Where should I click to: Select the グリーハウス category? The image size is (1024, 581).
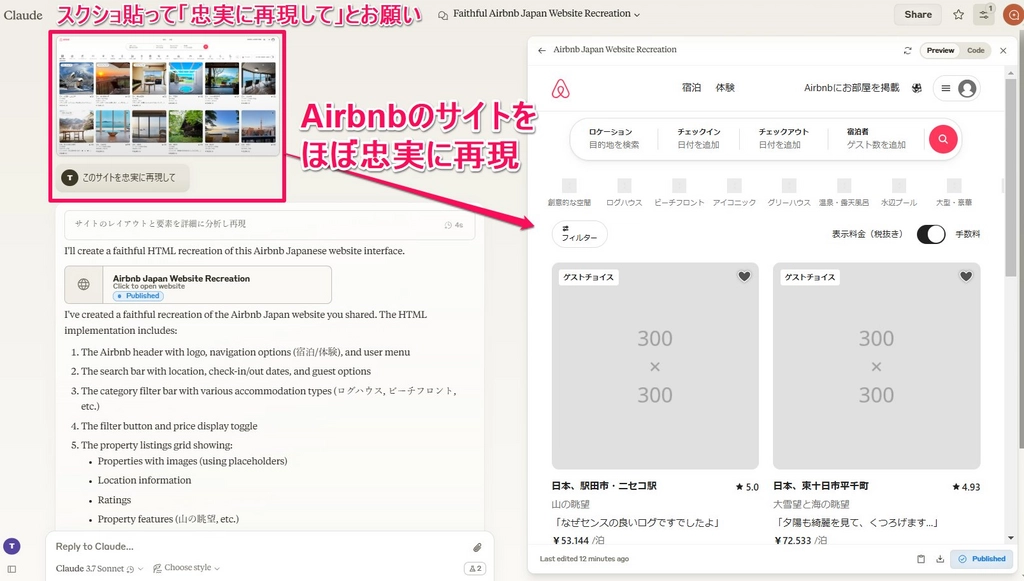tap(789, 193)
